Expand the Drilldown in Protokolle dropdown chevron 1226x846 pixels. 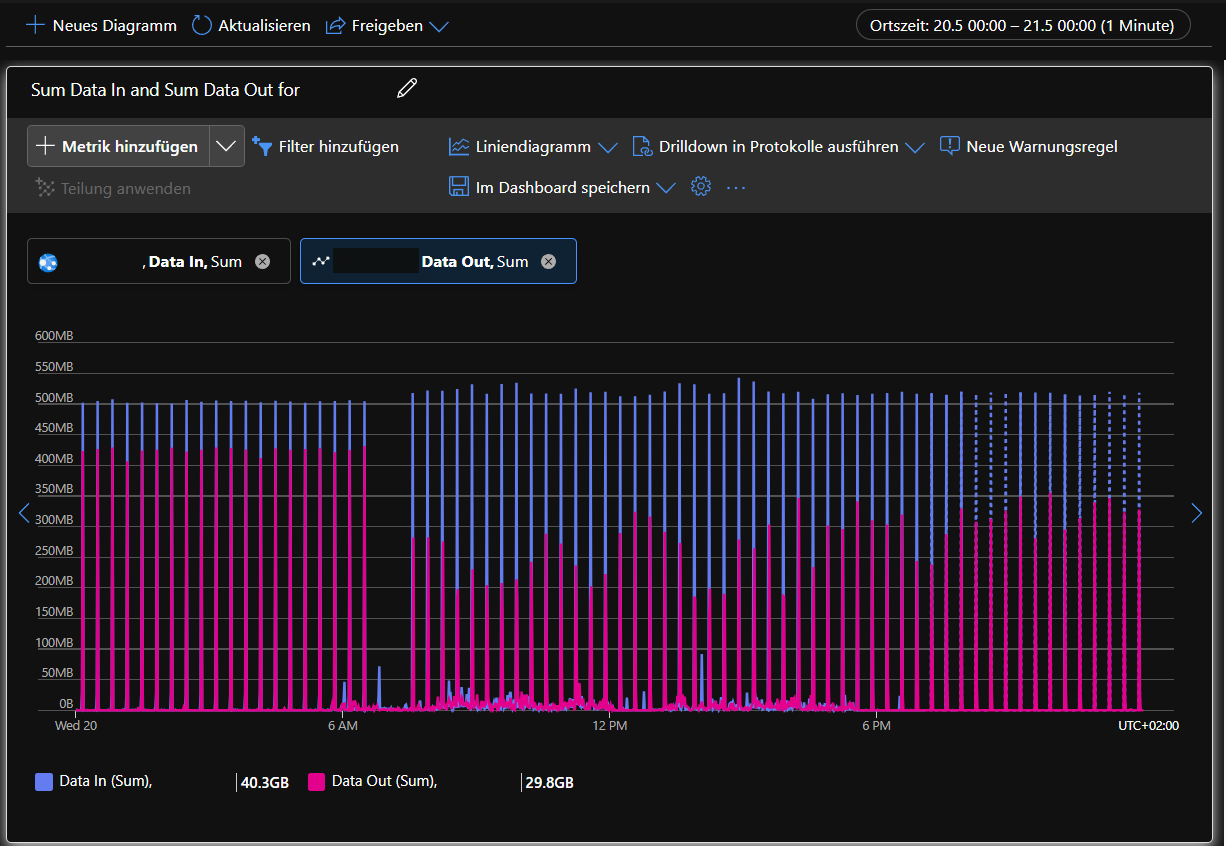click(915, 148)
